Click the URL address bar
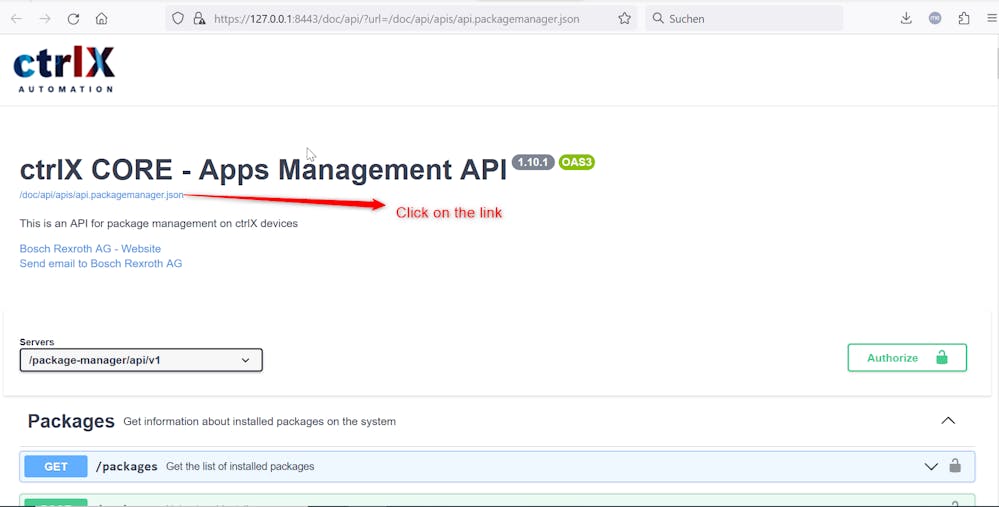This screenshot has width=999, height=507. click(400, 19)
